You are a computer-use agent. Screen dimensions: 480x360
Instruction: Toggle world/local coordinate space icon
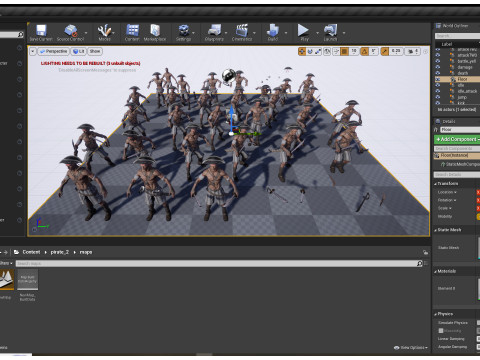pos(327,51)
